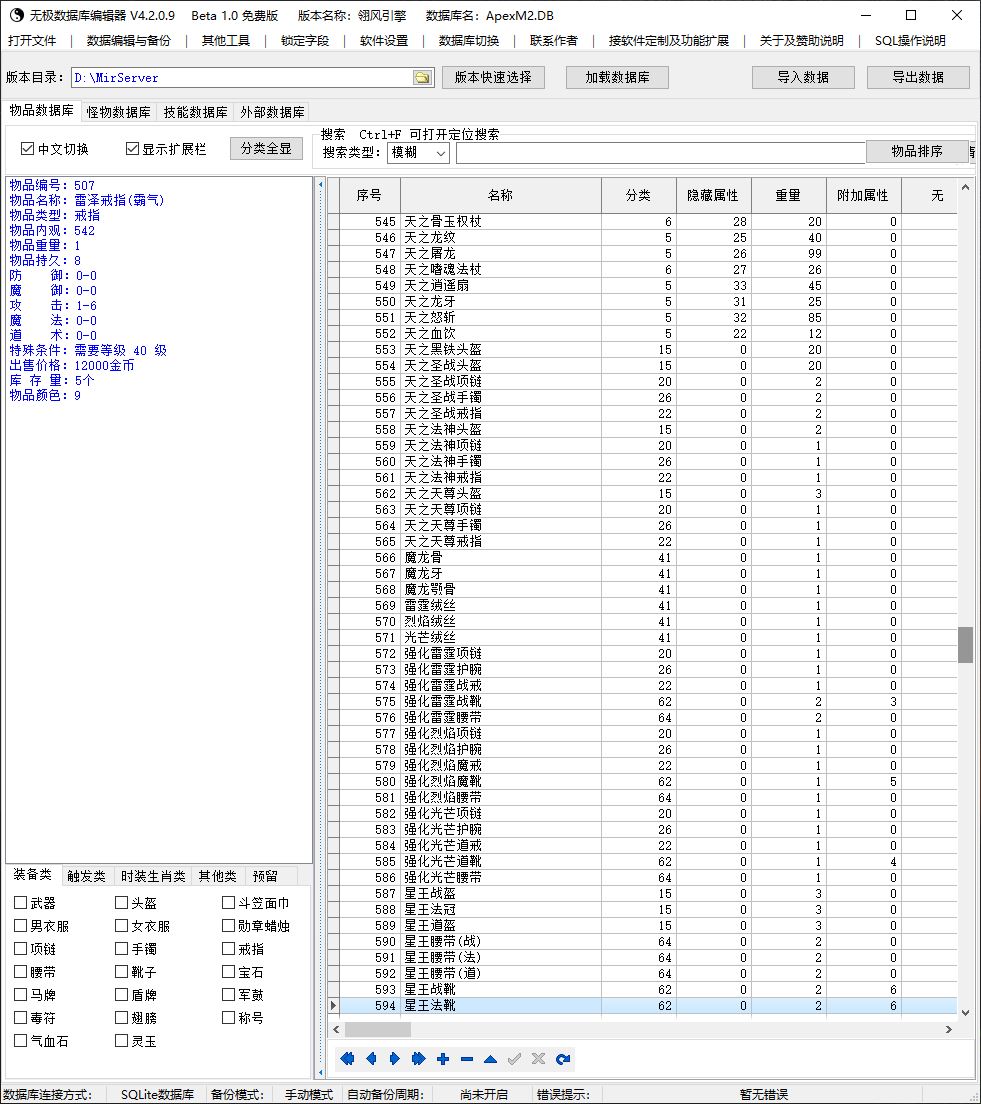Screen dimensions: 981x1104
Task: Check the 头盔 category box
Action: (x=121, y=903)
